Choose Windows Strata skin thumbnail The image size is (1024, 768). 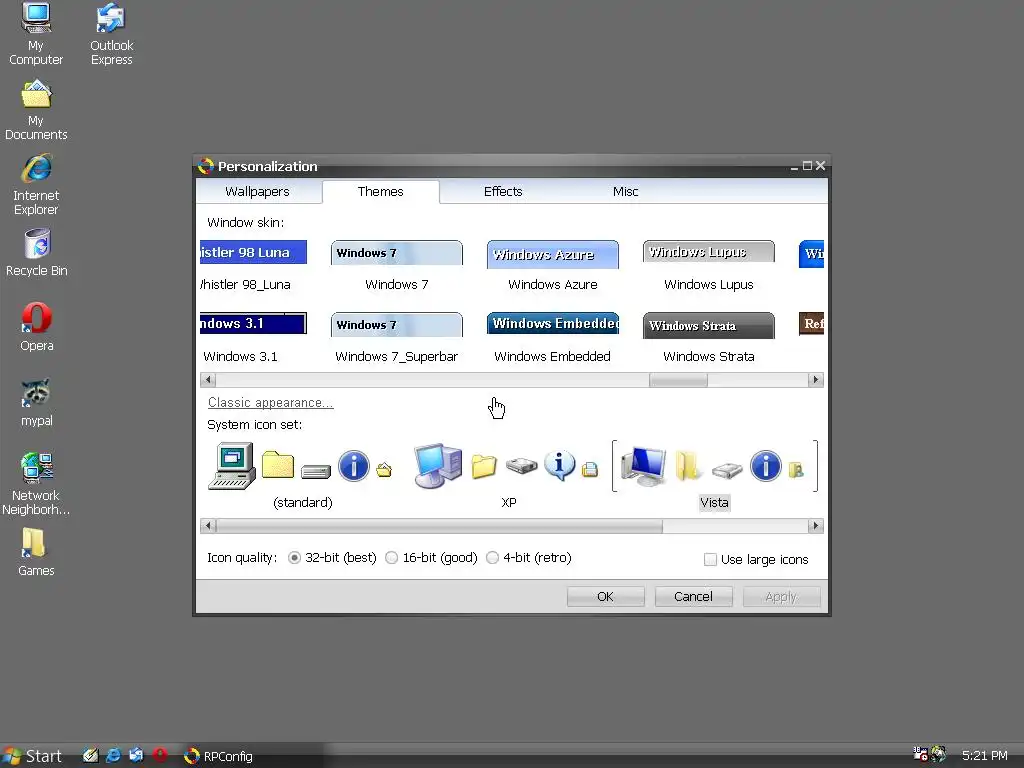coord(709,325)
